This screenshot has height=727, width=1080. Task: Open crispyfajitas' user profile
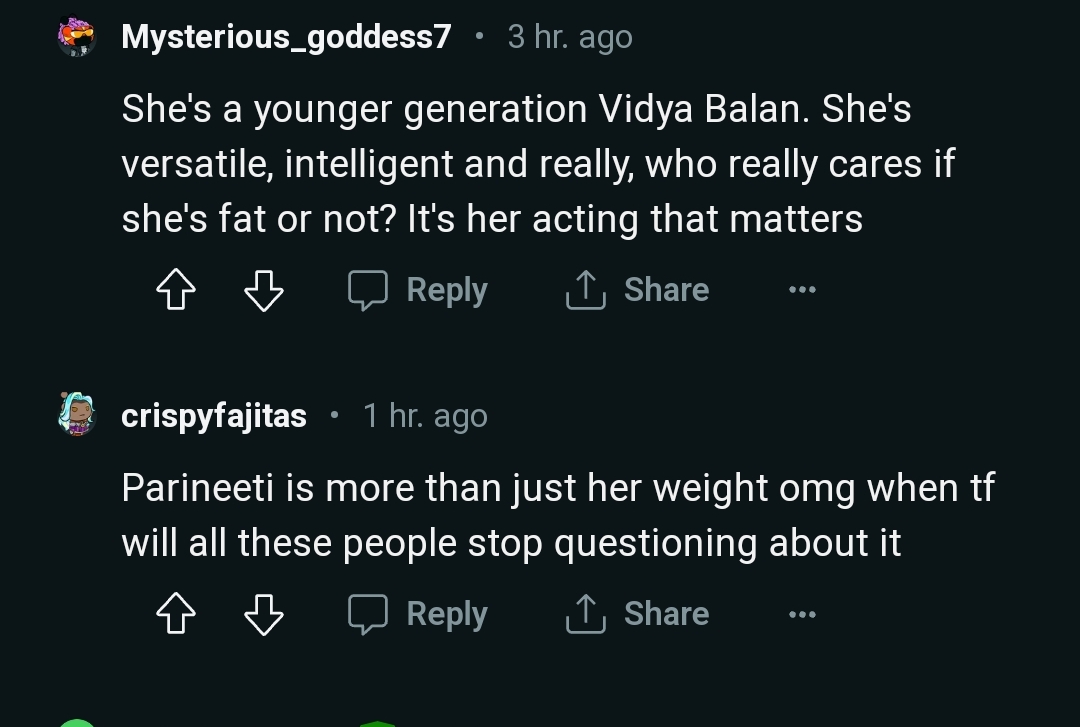214,415
